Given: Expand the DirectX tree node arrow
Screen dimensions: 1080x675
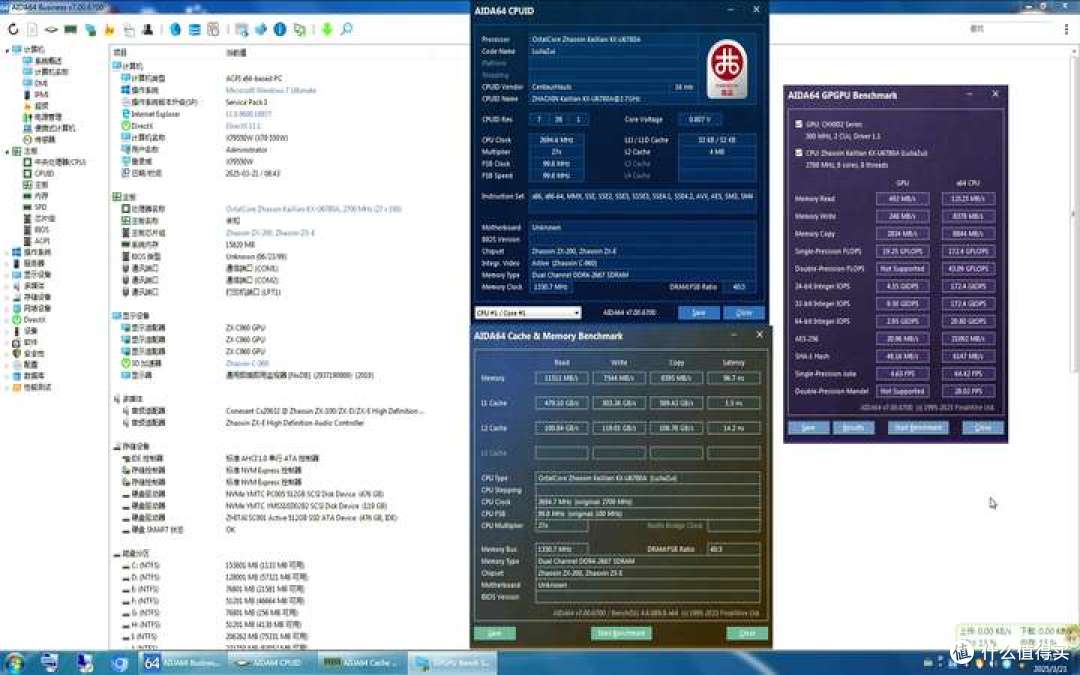Looking at the screenshot, I should tap(7, 320).
